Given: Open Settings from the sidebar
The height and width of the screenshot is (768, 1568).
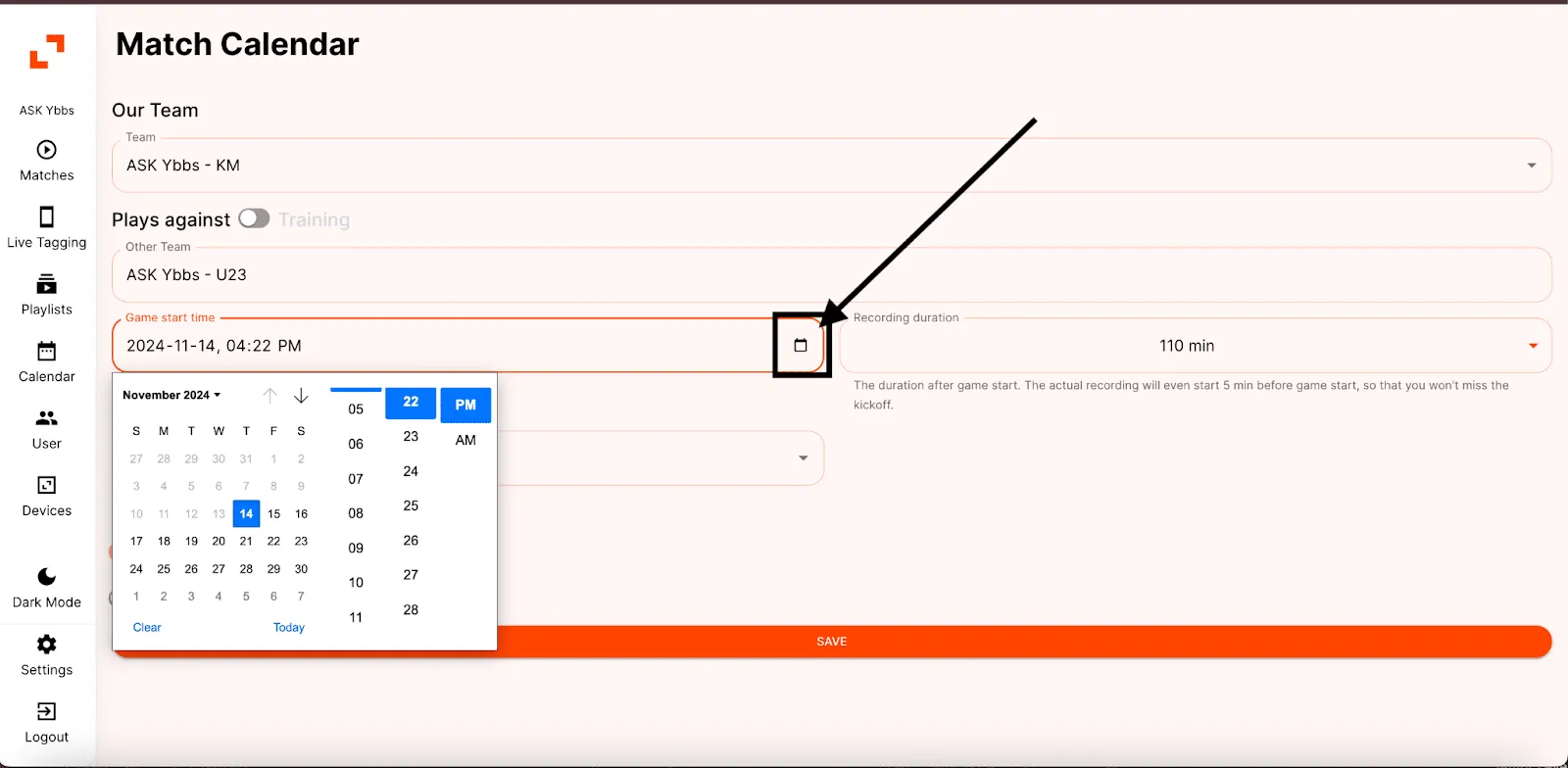Looking at the screenshot, I should coord(47,656).
